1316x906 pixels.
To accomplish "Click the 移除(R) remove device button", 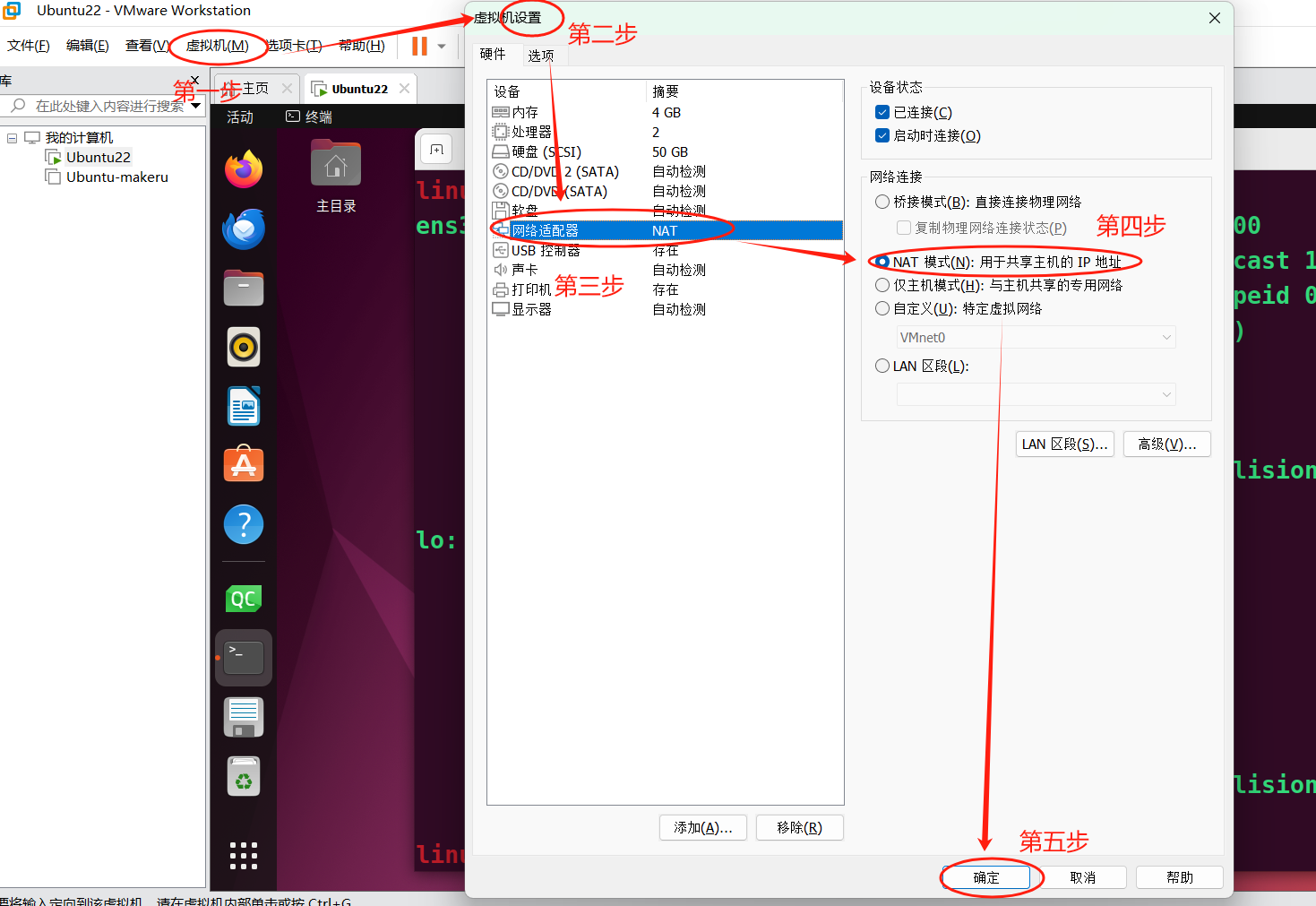I will point(800,827).
